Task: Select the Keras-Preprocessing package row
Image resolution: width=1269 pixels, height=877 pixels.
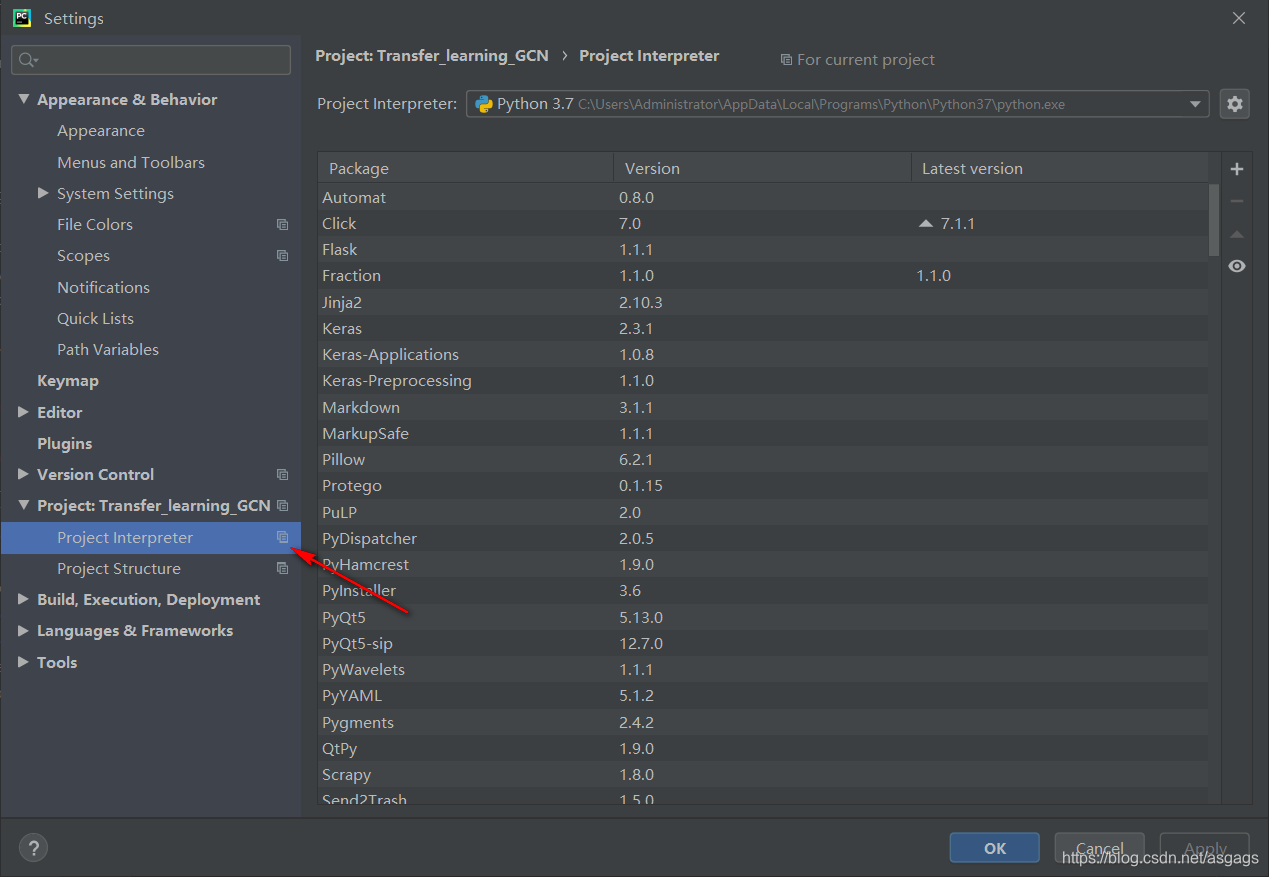Action: coord(763,381)
